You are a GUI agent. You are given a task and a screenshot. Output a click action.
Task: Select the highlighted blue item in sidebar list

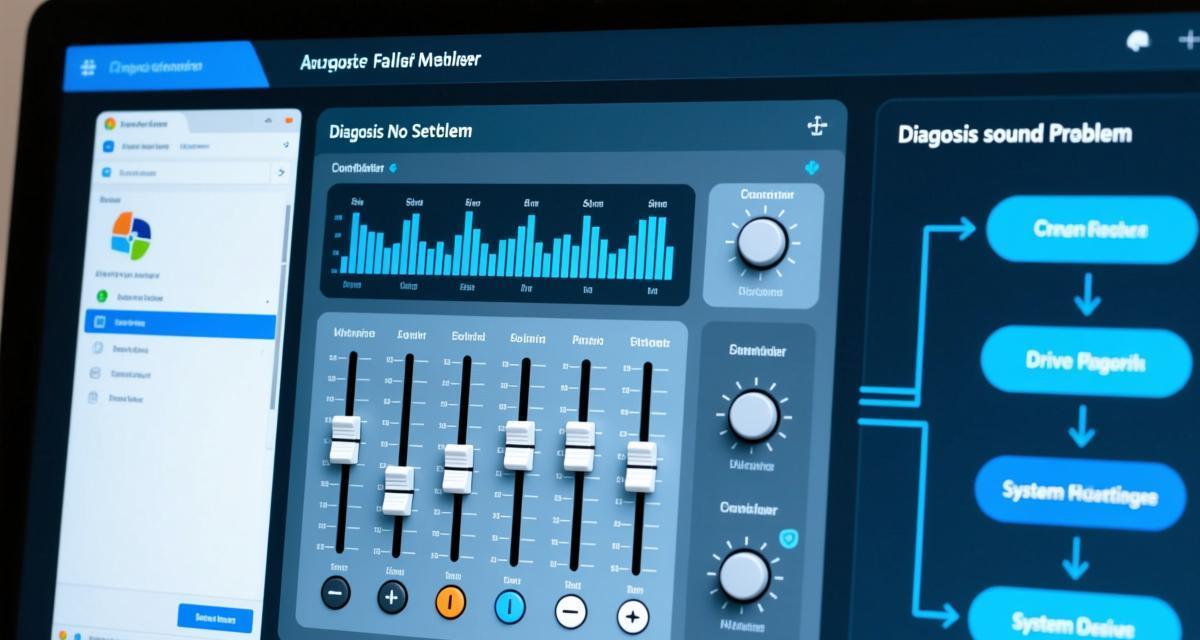point(180,324)
